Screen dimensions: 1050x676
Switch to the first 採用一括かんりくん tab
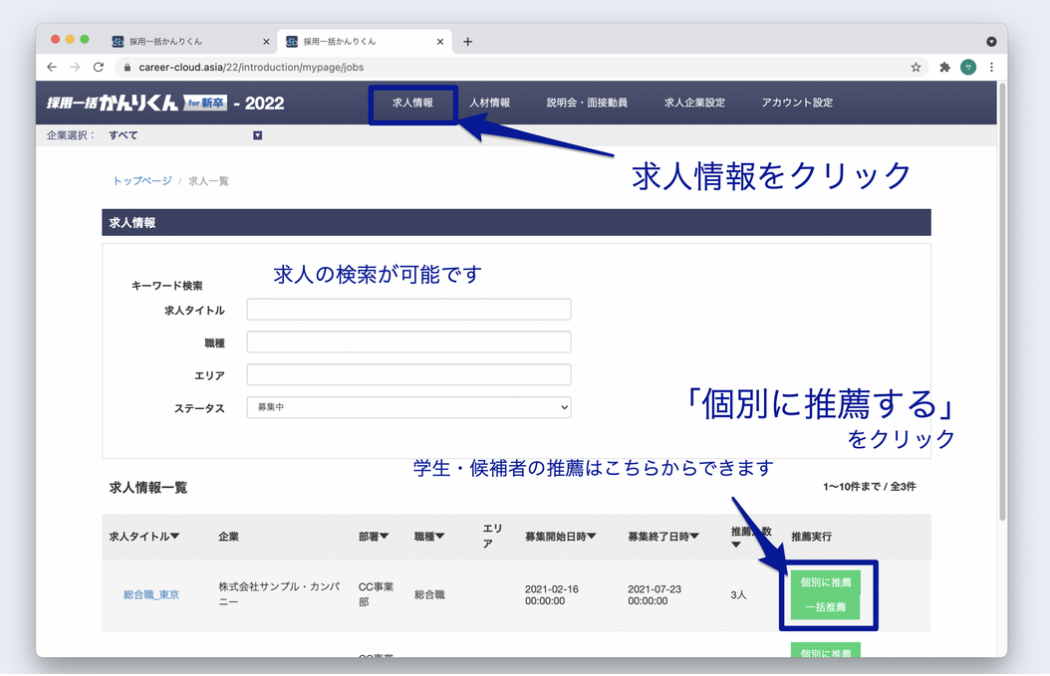point(180,41)
